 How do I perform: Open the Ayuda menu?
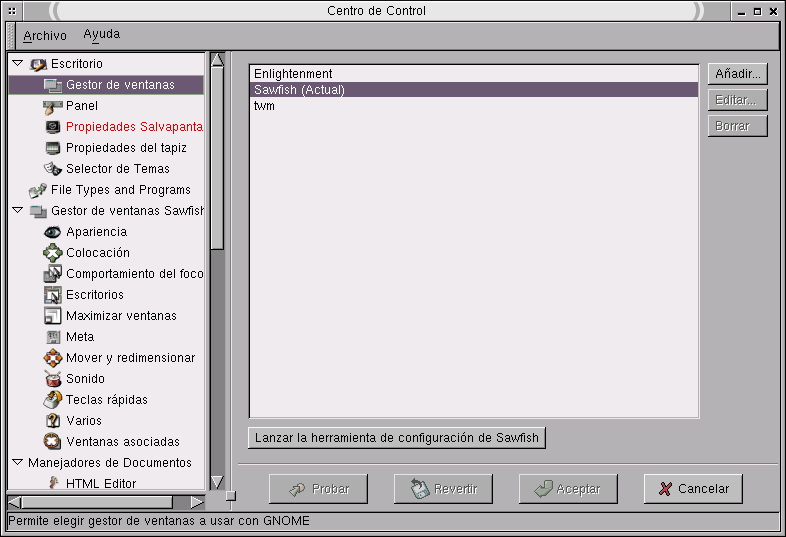[102, 35]
